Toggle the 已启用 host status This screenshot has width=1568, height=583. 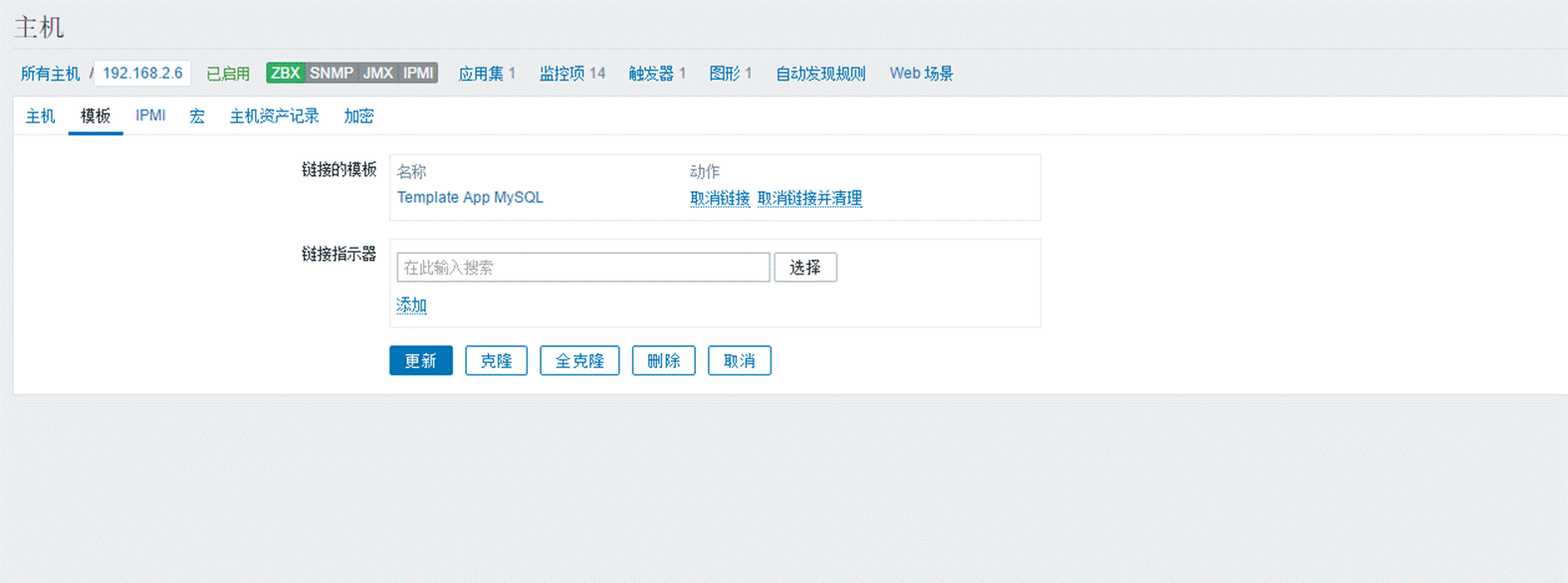(x=228, y=74)
